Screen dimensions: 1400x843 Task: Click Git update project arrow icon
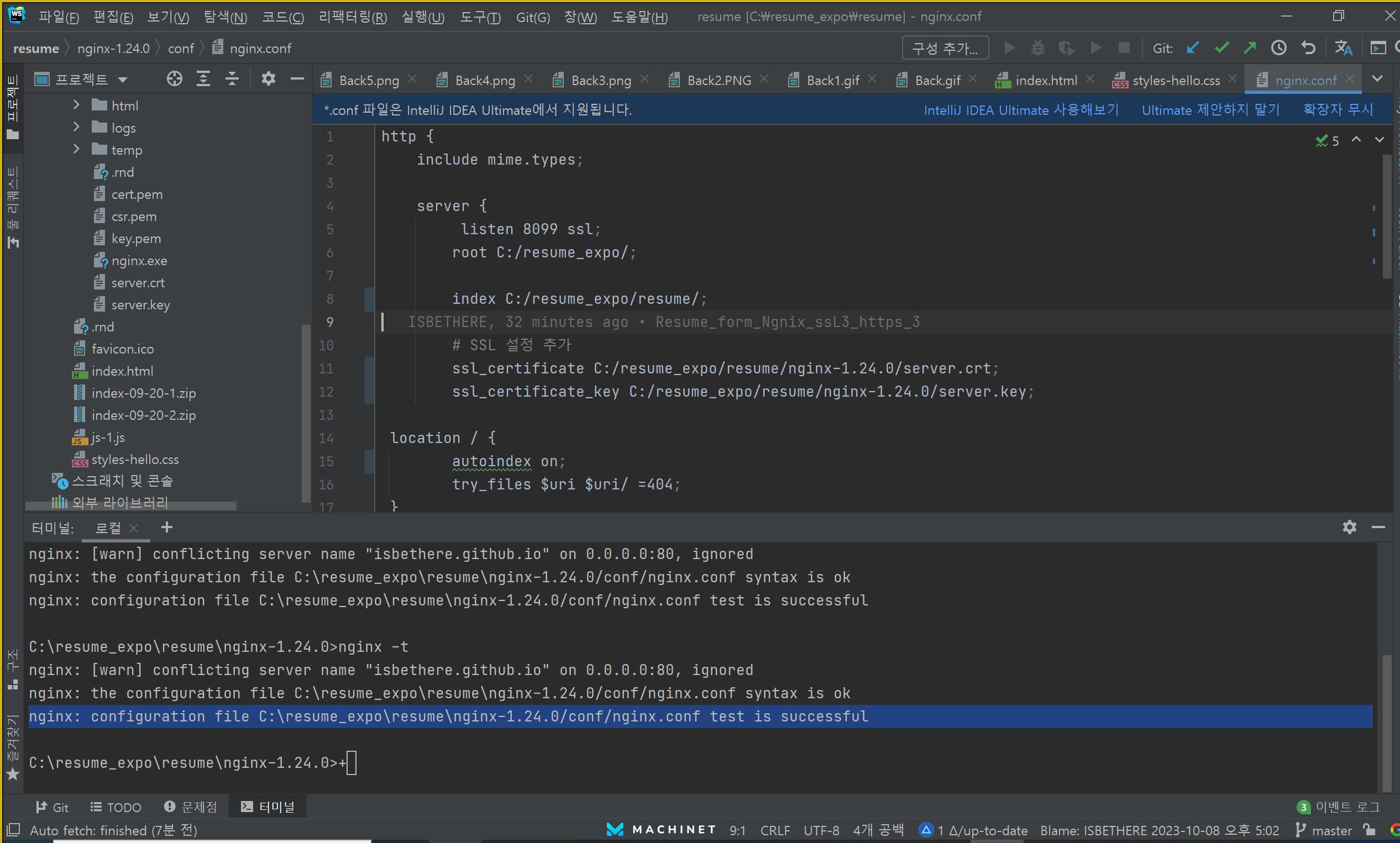1192,48
